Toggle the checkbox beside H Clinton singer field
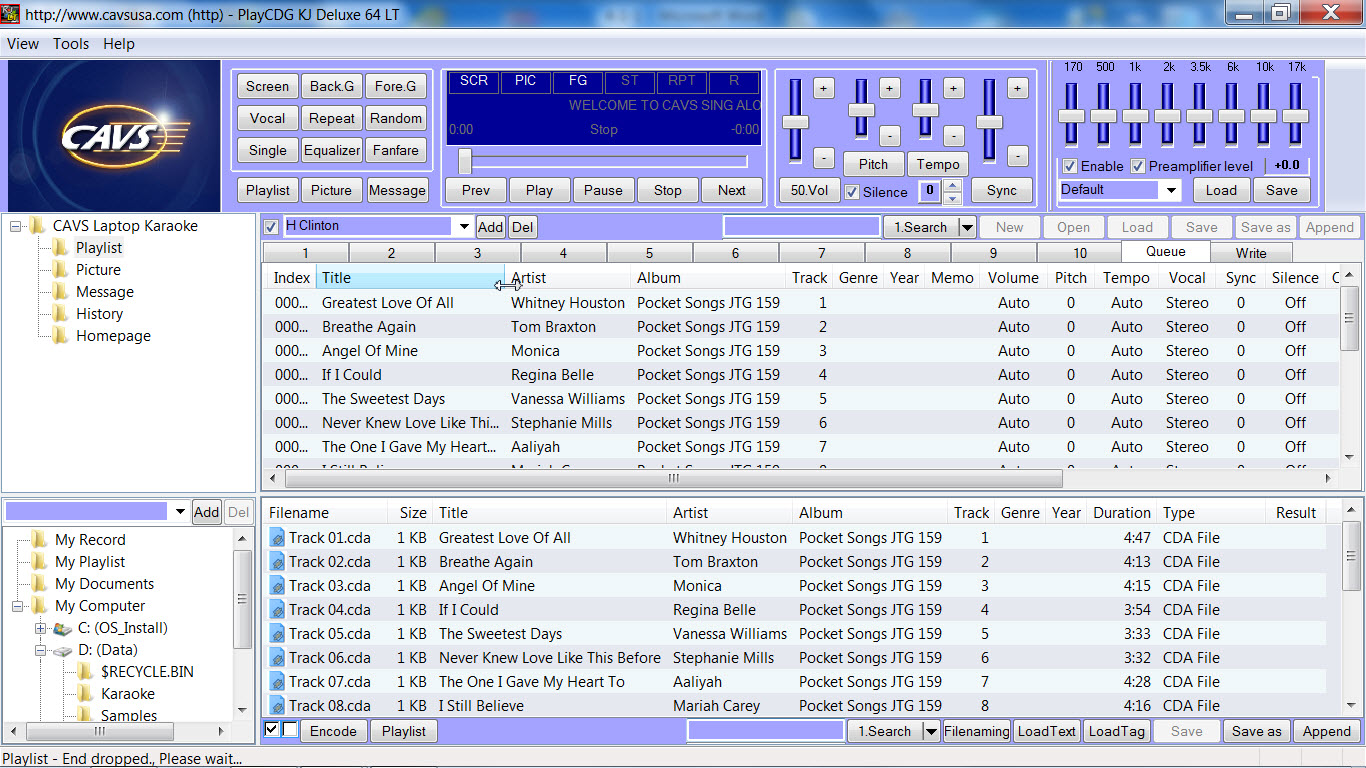Screen dimensions: 1366x768 [271, 227]
